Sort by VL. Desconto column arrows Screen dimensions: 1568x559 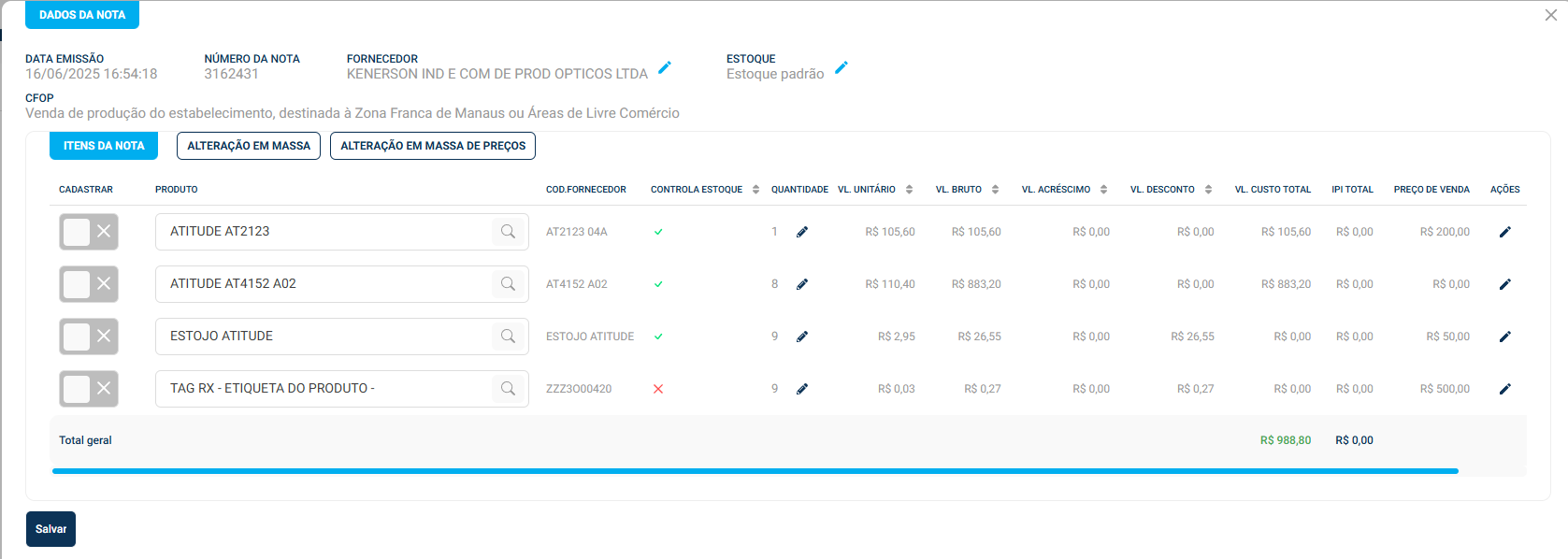coord(1208,190)
